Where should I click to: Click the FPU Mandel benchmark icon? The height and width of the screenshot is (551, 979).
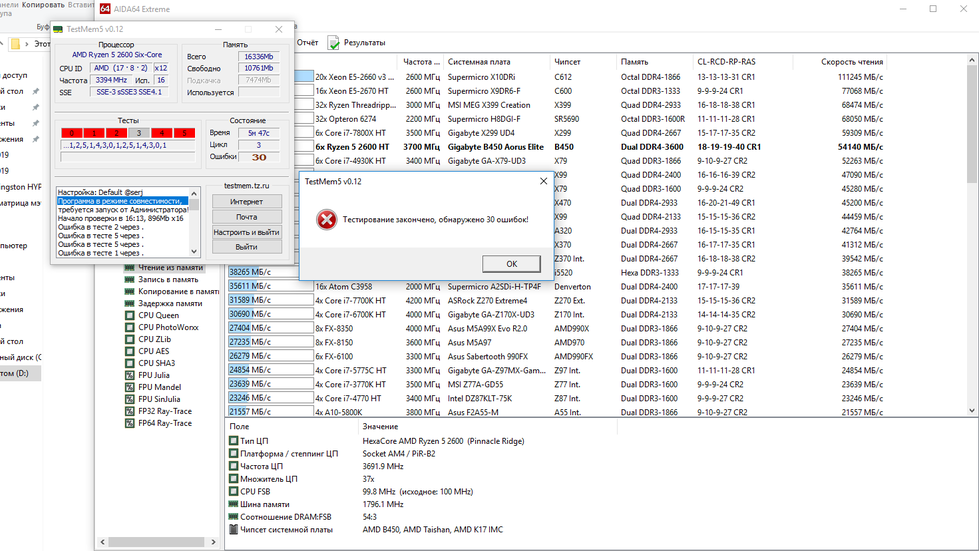coord(129,387)
